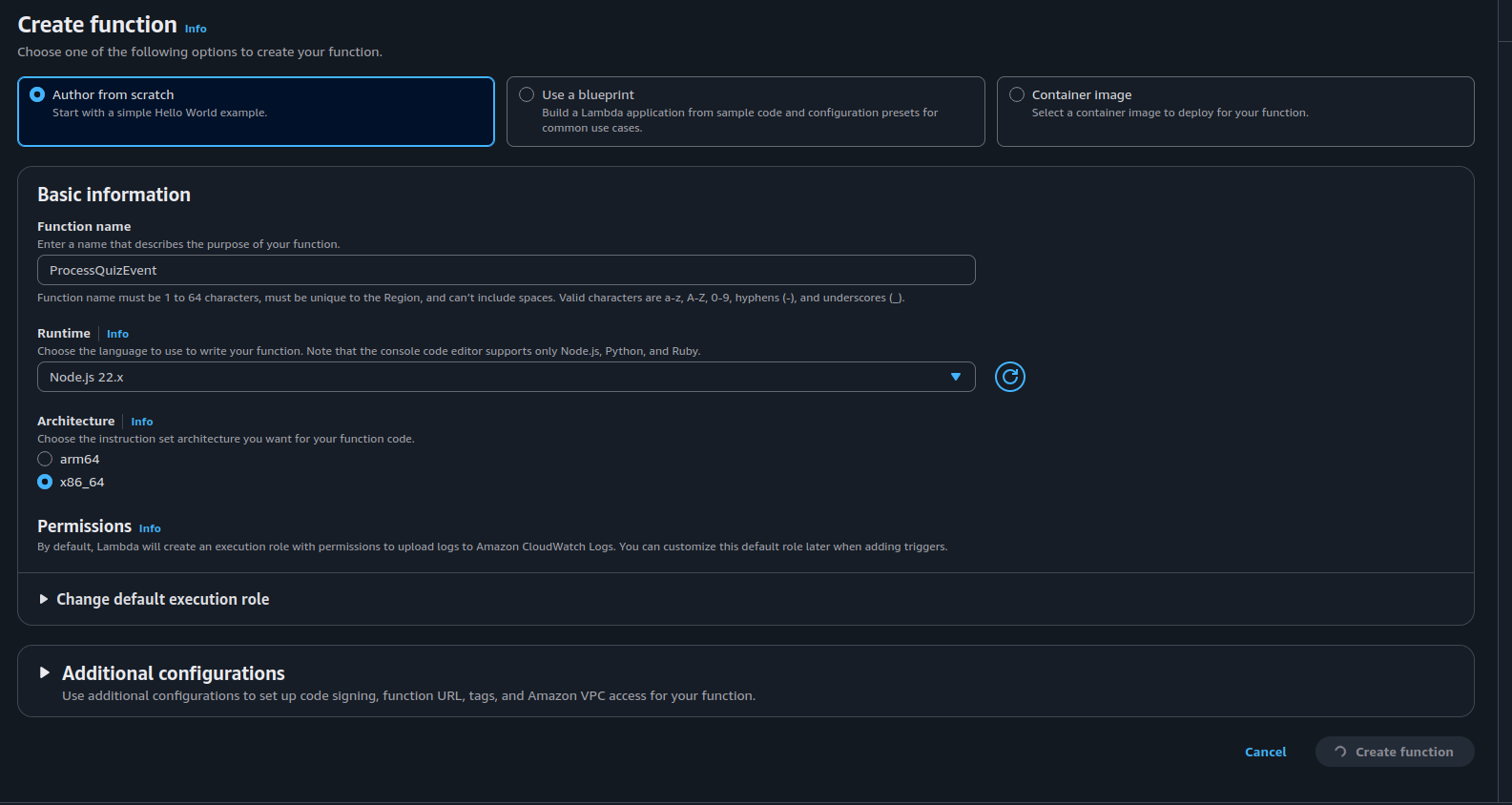Click the Cancel link
1512x805 pixels.
coord(1265,752)
